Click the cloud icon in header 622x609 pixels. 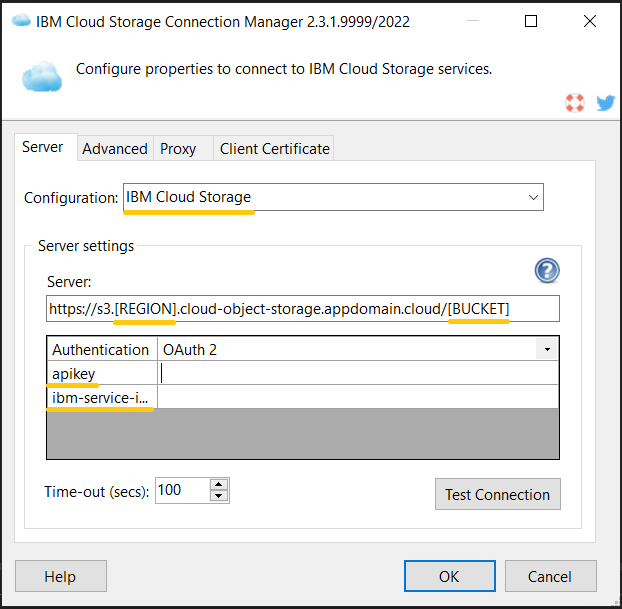pyautogui.click(x=42, y=76)
